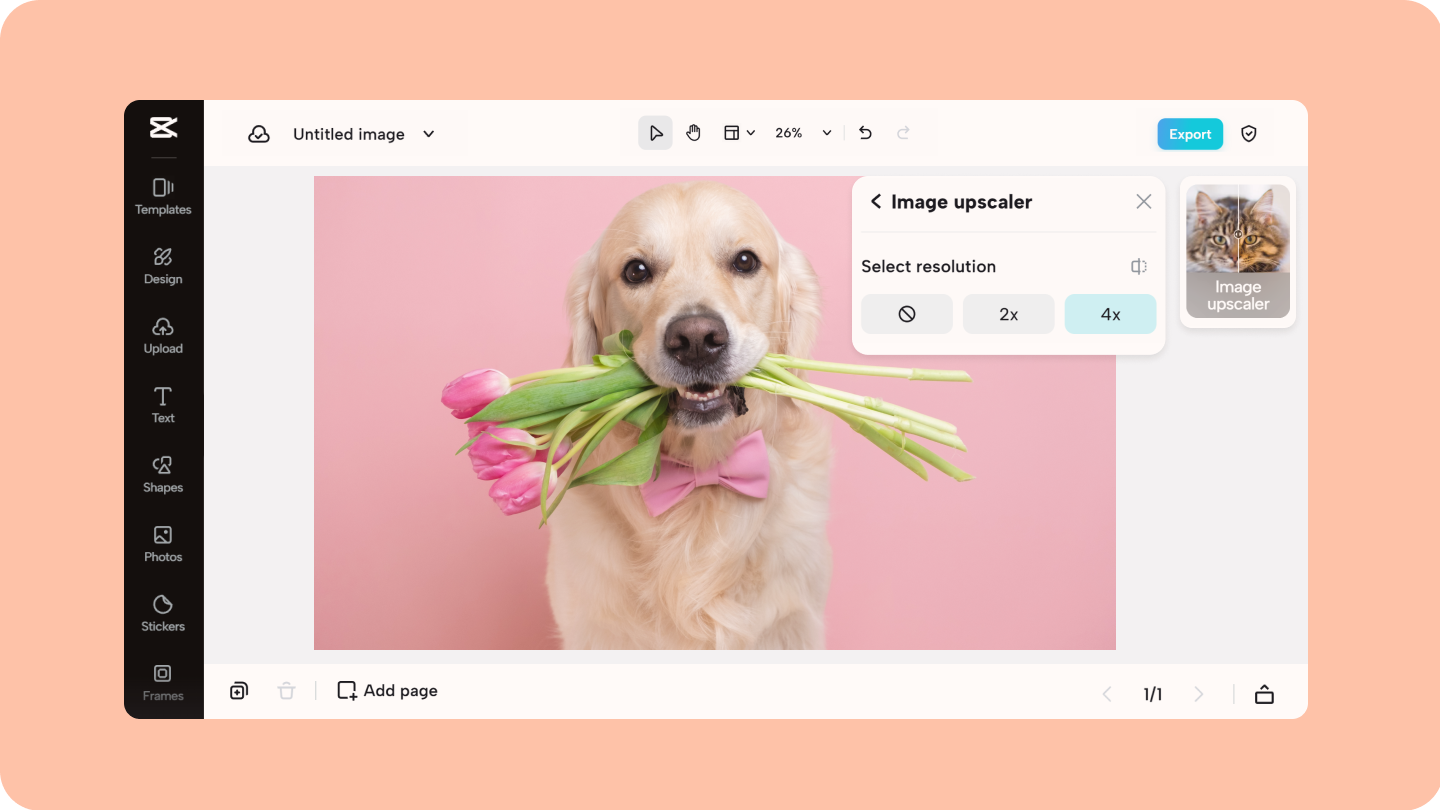Duplicate the current page

click(239, 691)
